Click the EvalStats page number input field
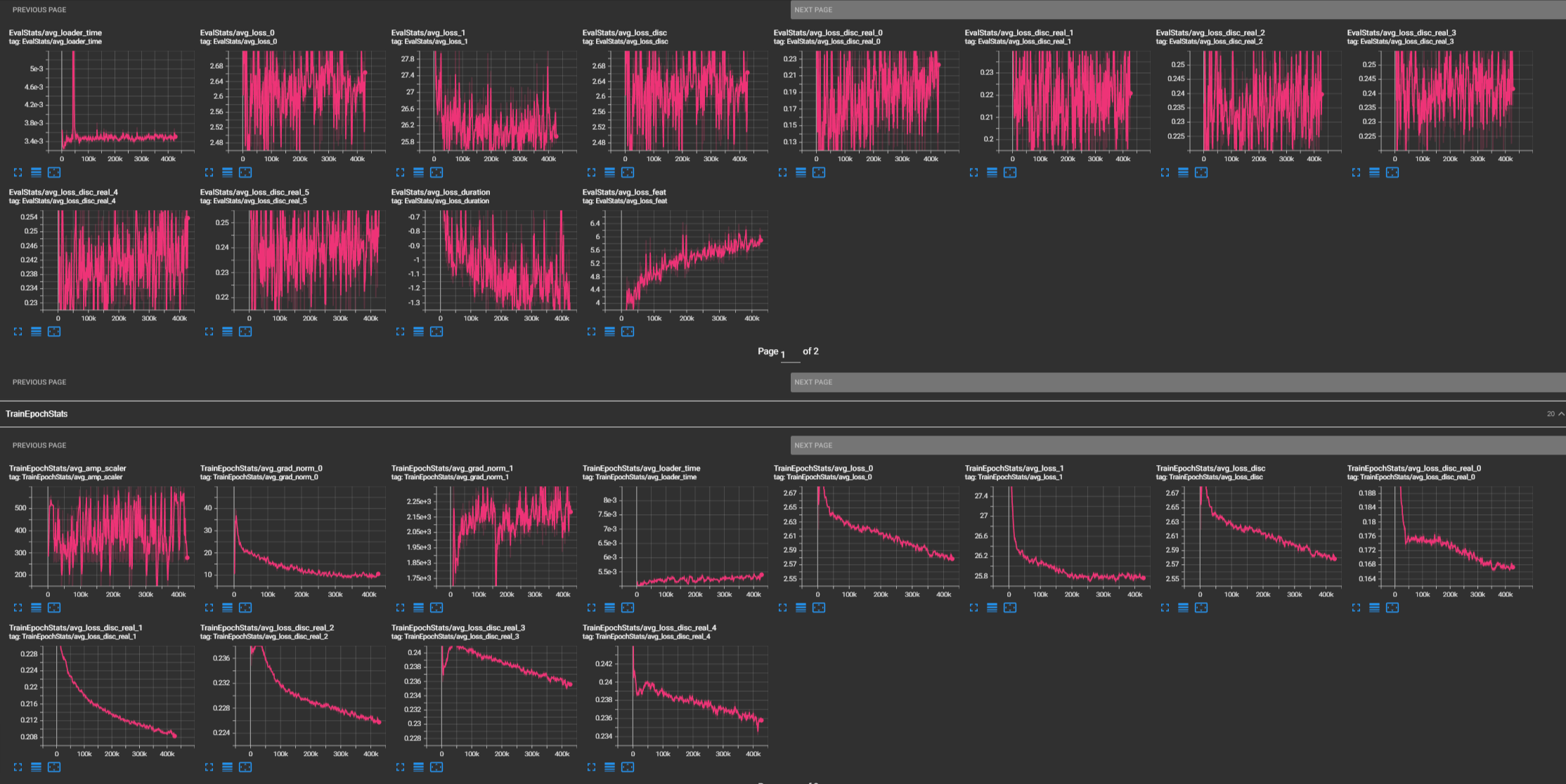The height and width of the screenshot is (784, 1566). 790,354
